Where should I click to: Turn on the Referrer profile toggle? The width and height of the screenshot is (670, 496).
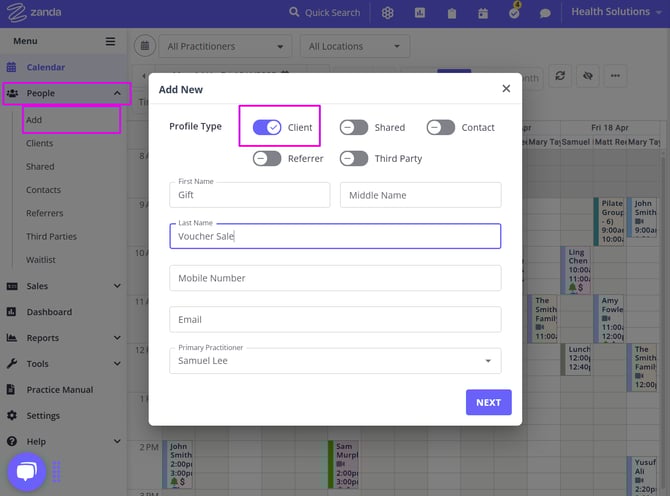point(267,158)
